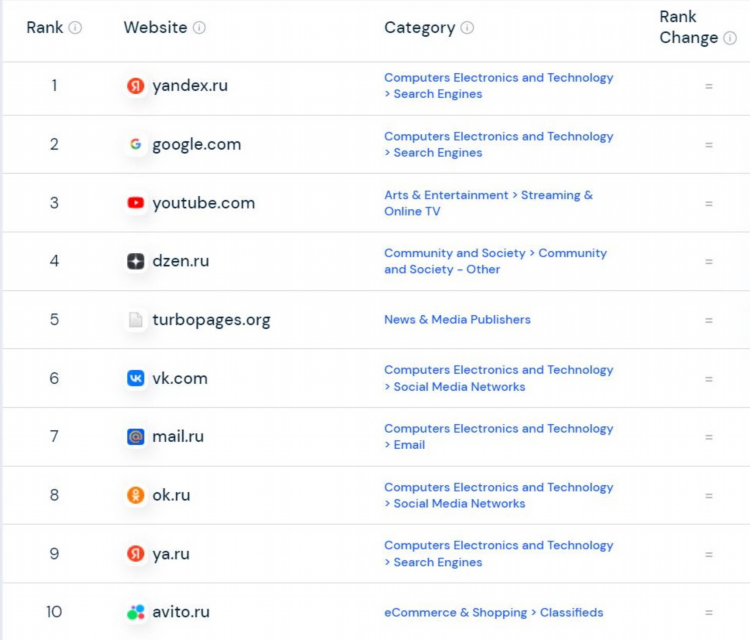The image size is (750, 640).
Task: Click the info icon next to Rank
Action: coord(75,28)
